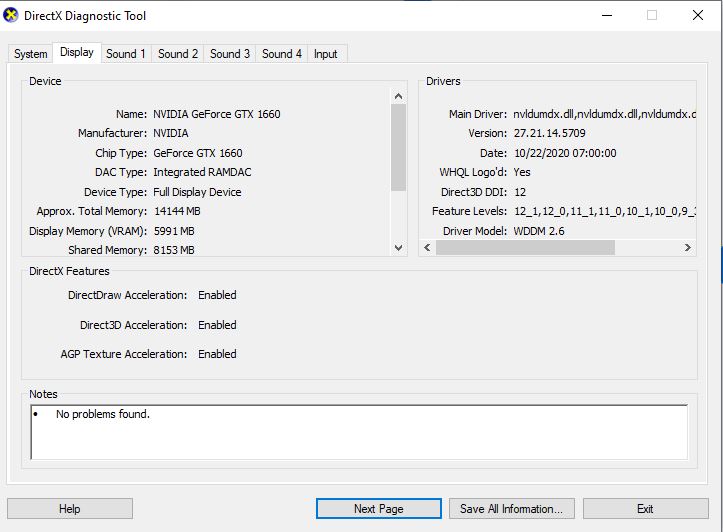
Task: Click the Drivers panel scroll left arrow
Action: pyautogui.click(x=427, y=248)
